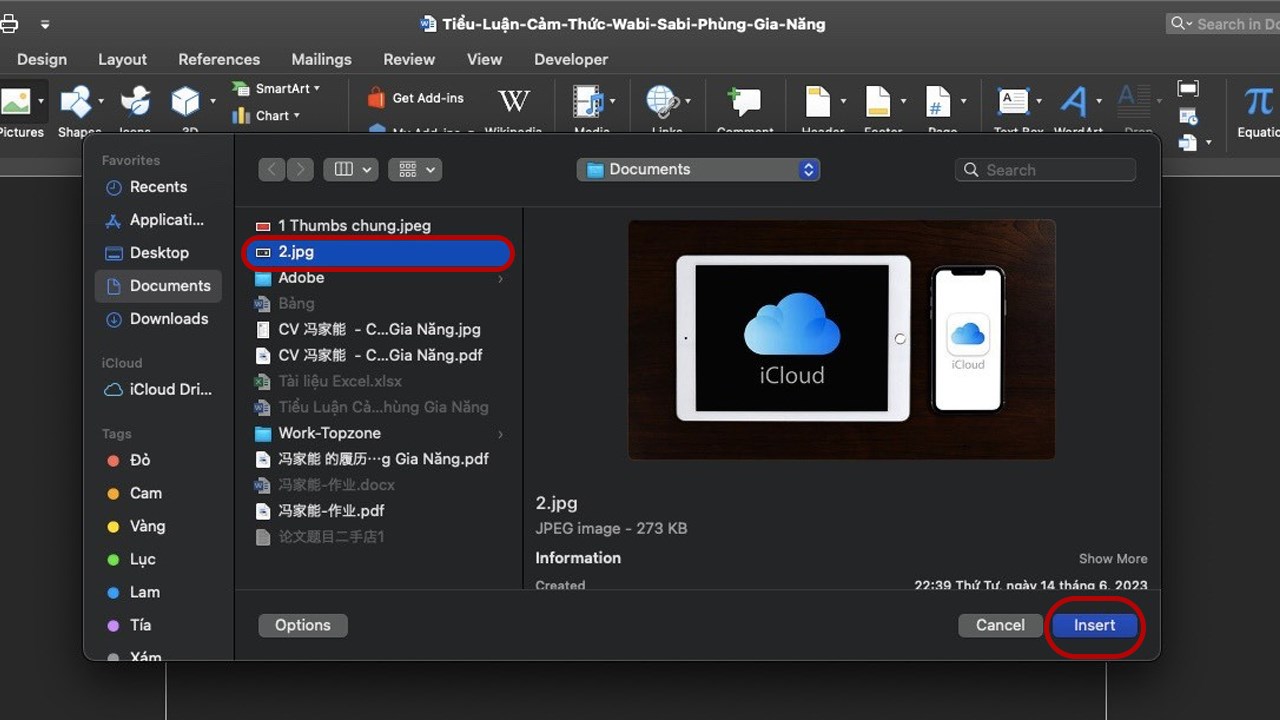The width and height of the screenshot is (1280, 720).
Task: Select file 1 Thumbs chung.jpeg
Action: [378, 226]
